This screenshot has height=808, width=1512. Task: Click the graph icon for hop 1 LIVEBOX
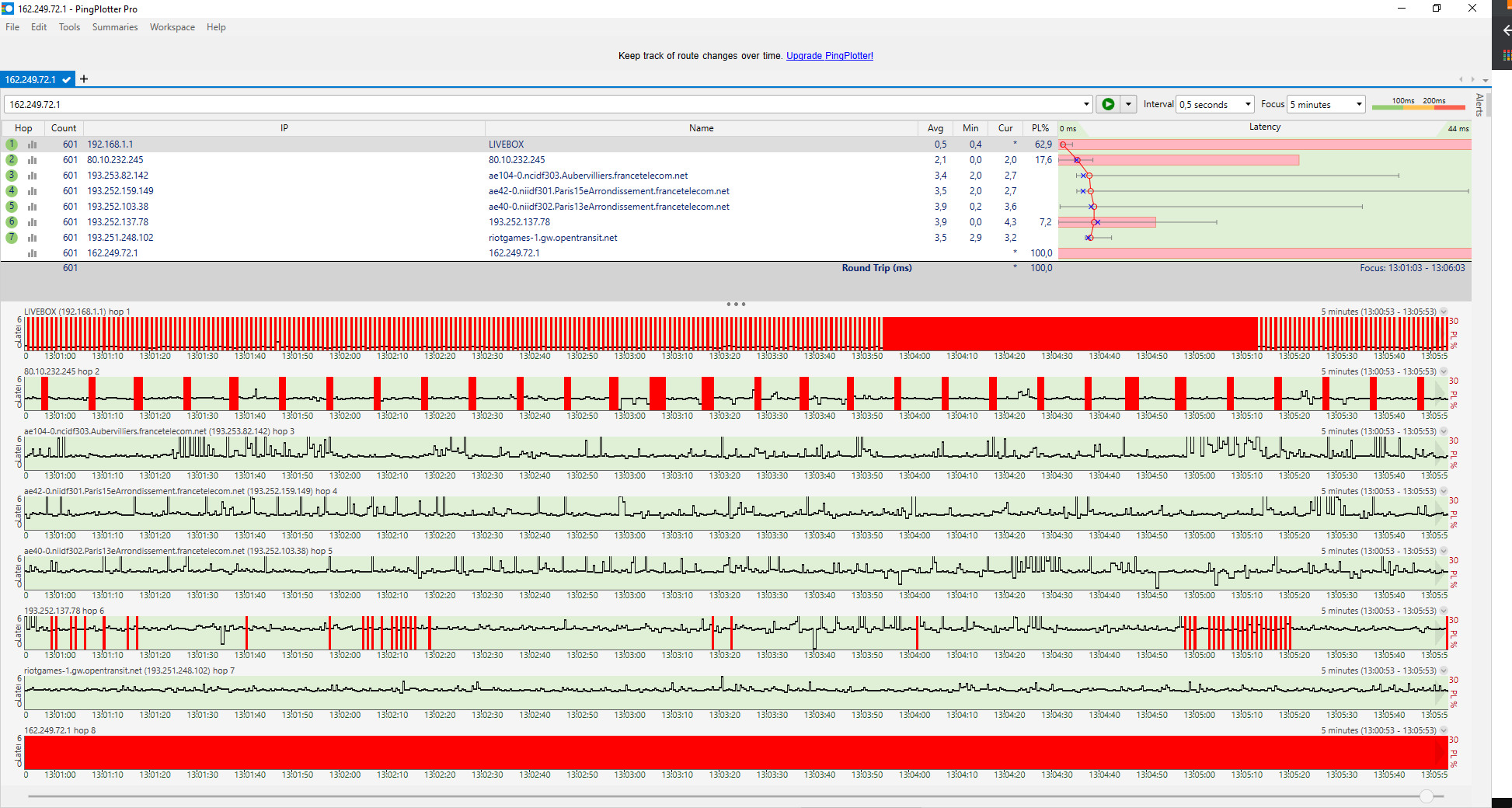pos(33,145)
